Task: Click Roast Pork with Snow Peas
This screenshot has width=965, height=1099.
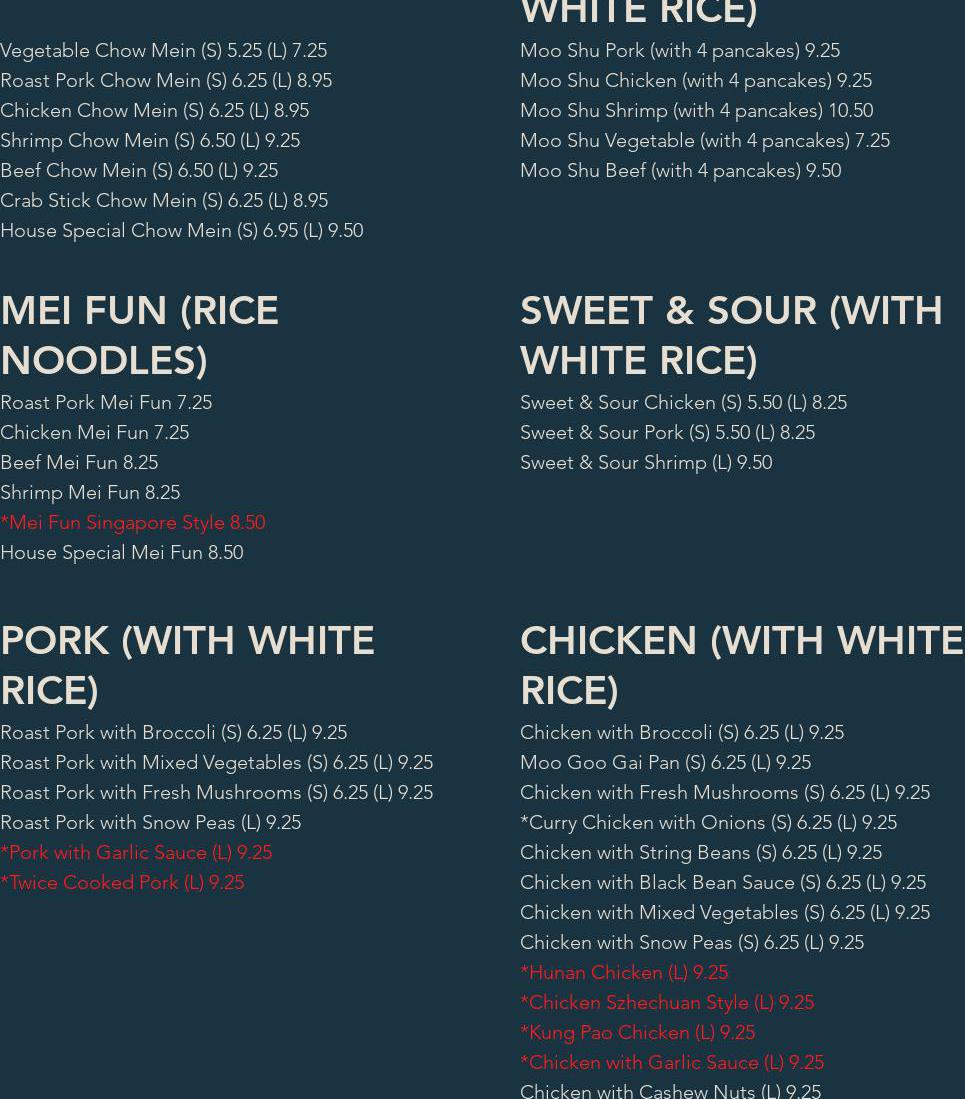Action: click(x=150, y=823)
